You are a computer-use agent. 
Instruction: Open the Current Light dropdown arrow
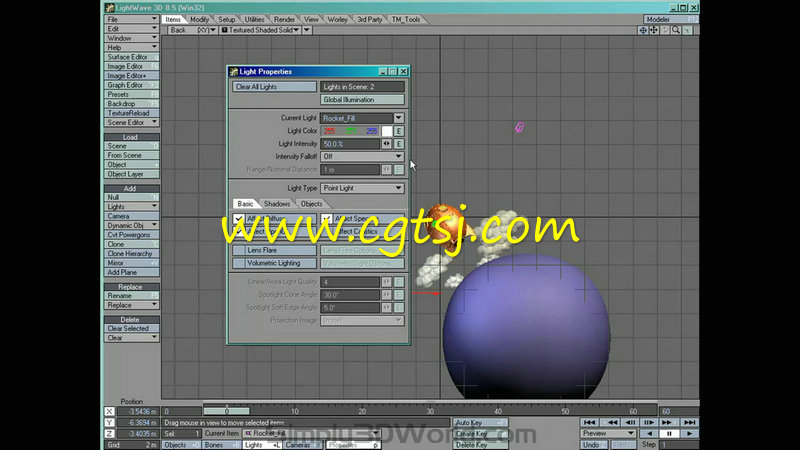398,118
